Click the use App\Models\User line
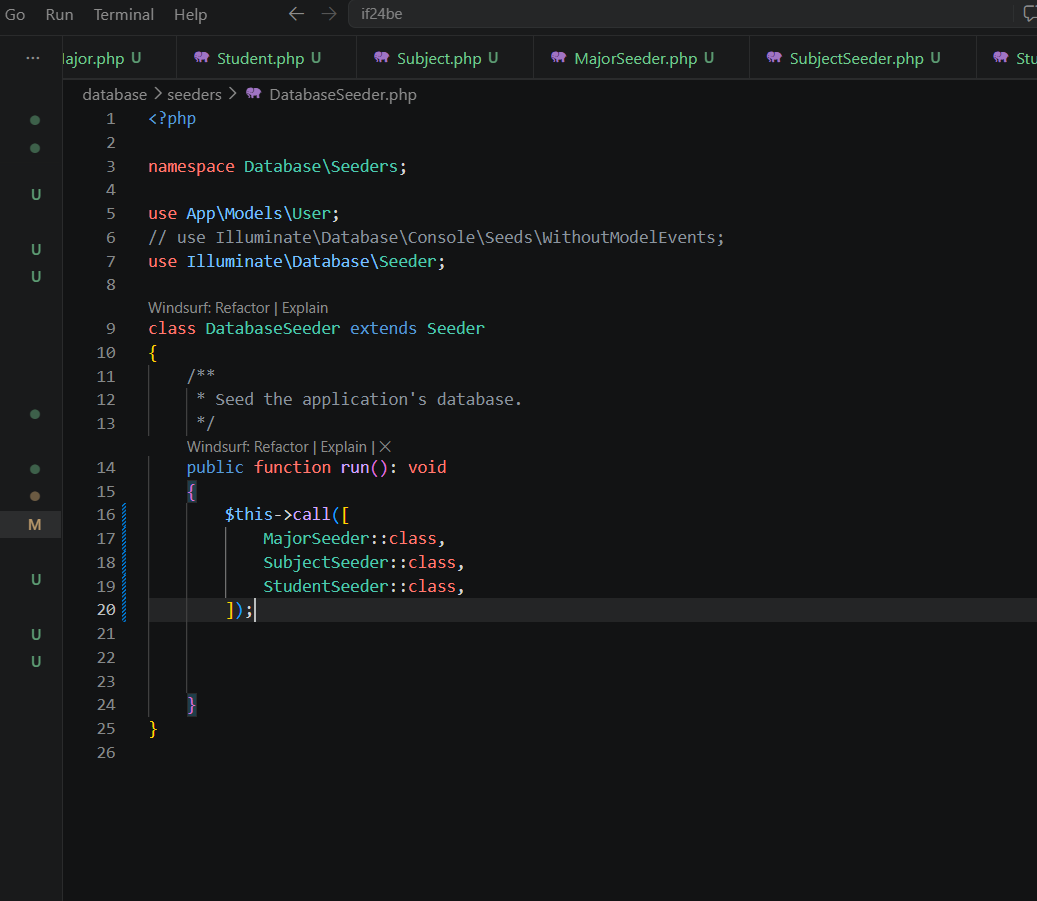 click(x=243, y=213)
